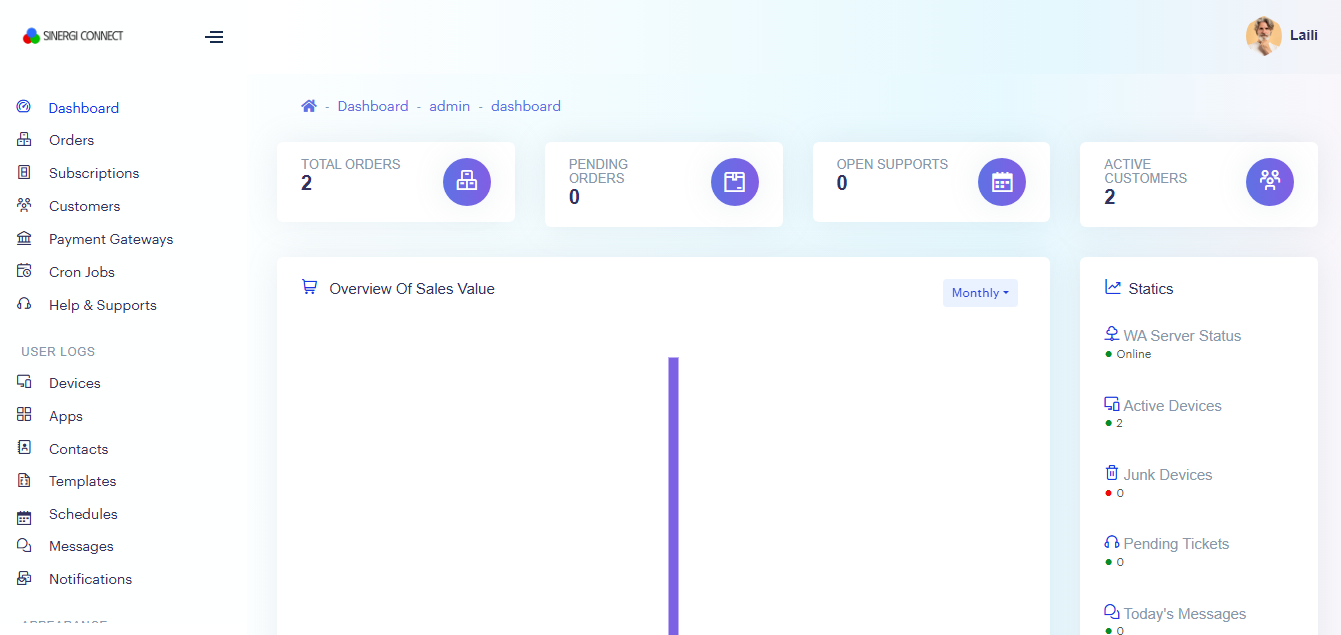Screen dimensions: 1341x635
Task: Click the home icon in breadcrumb
Action: (309, 106)
